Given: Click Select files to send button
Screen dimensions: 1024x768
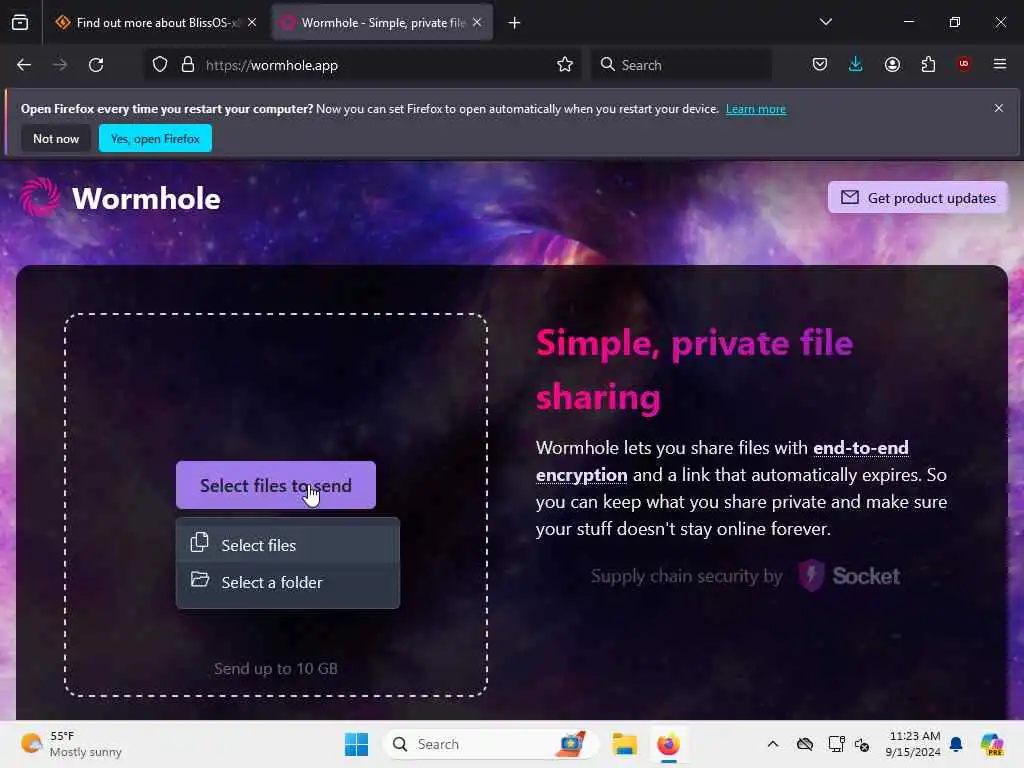Looking at the screenshot, I should click(x=276, y=485).
